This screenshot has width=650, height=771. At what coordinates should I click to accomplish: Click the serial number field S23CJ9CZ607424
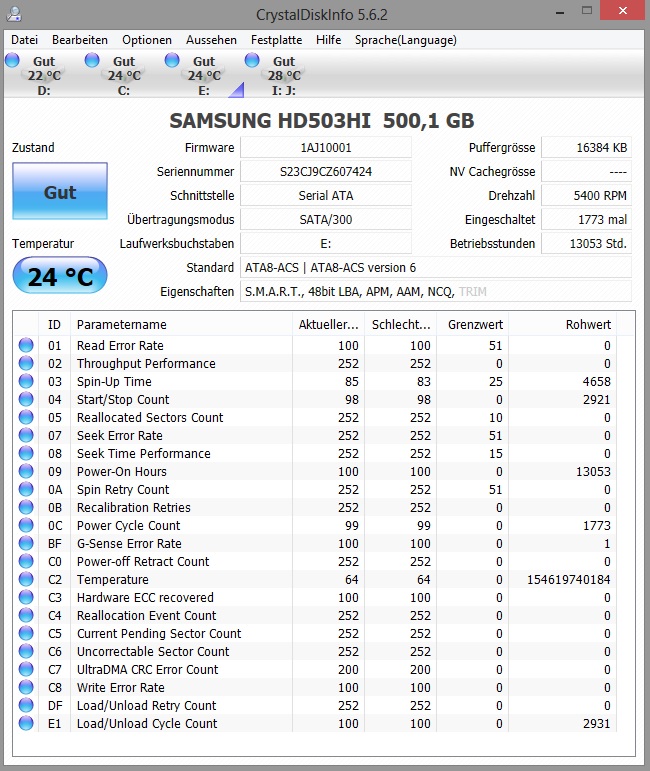click(x=325, y=172)
